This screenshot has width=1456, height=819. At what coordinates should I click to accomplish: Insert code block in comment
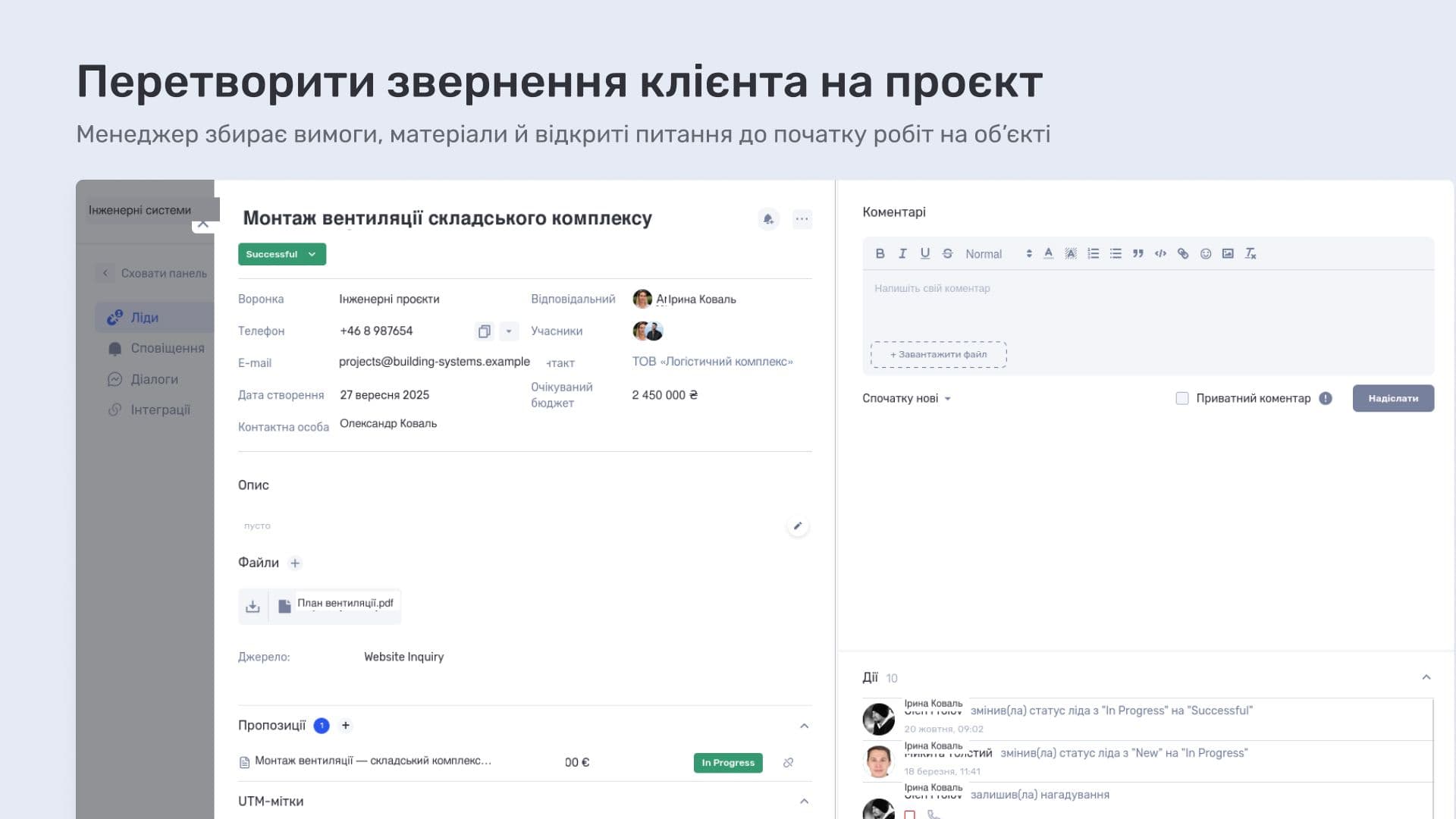(x=1160, y=254)
